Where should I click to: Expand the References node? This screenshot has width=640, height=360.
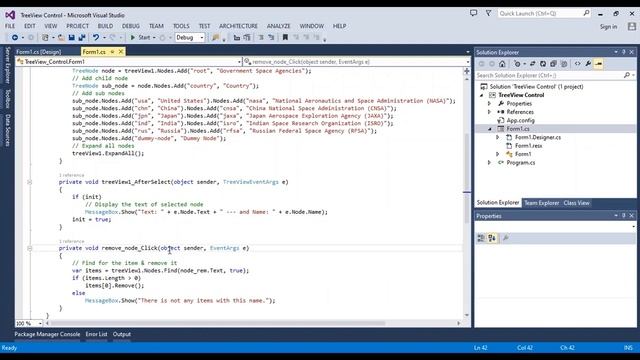[489, 112]
